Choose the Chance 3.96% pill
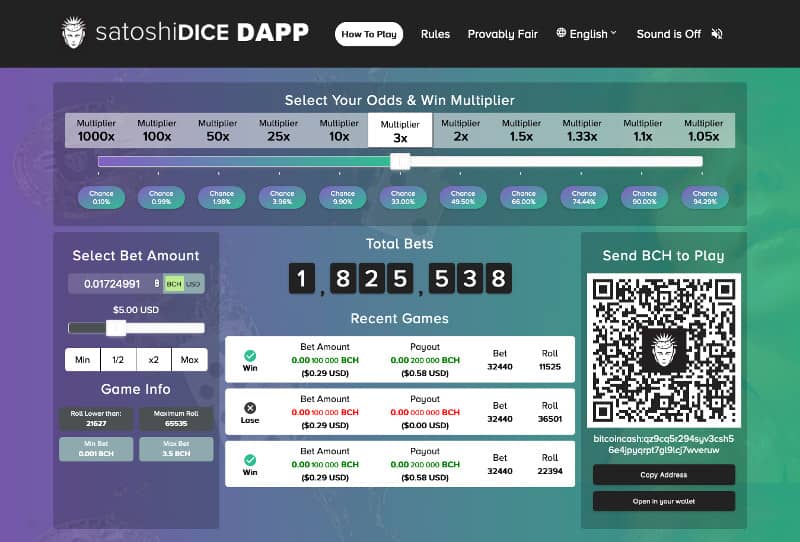800x542 pixels. [282, 198]
